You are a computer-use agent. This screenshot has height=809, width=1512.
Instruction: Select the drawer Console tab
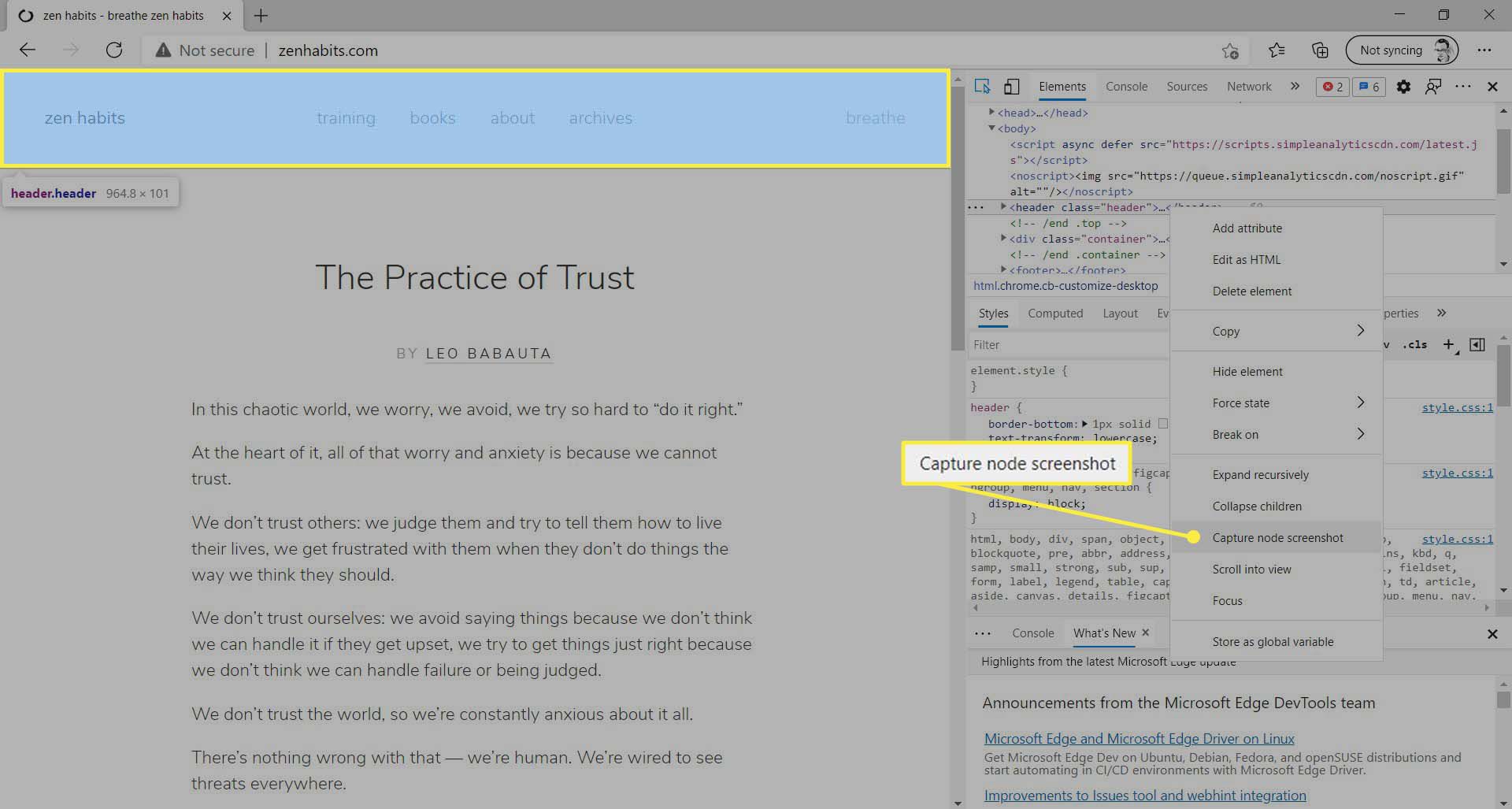1032,633
